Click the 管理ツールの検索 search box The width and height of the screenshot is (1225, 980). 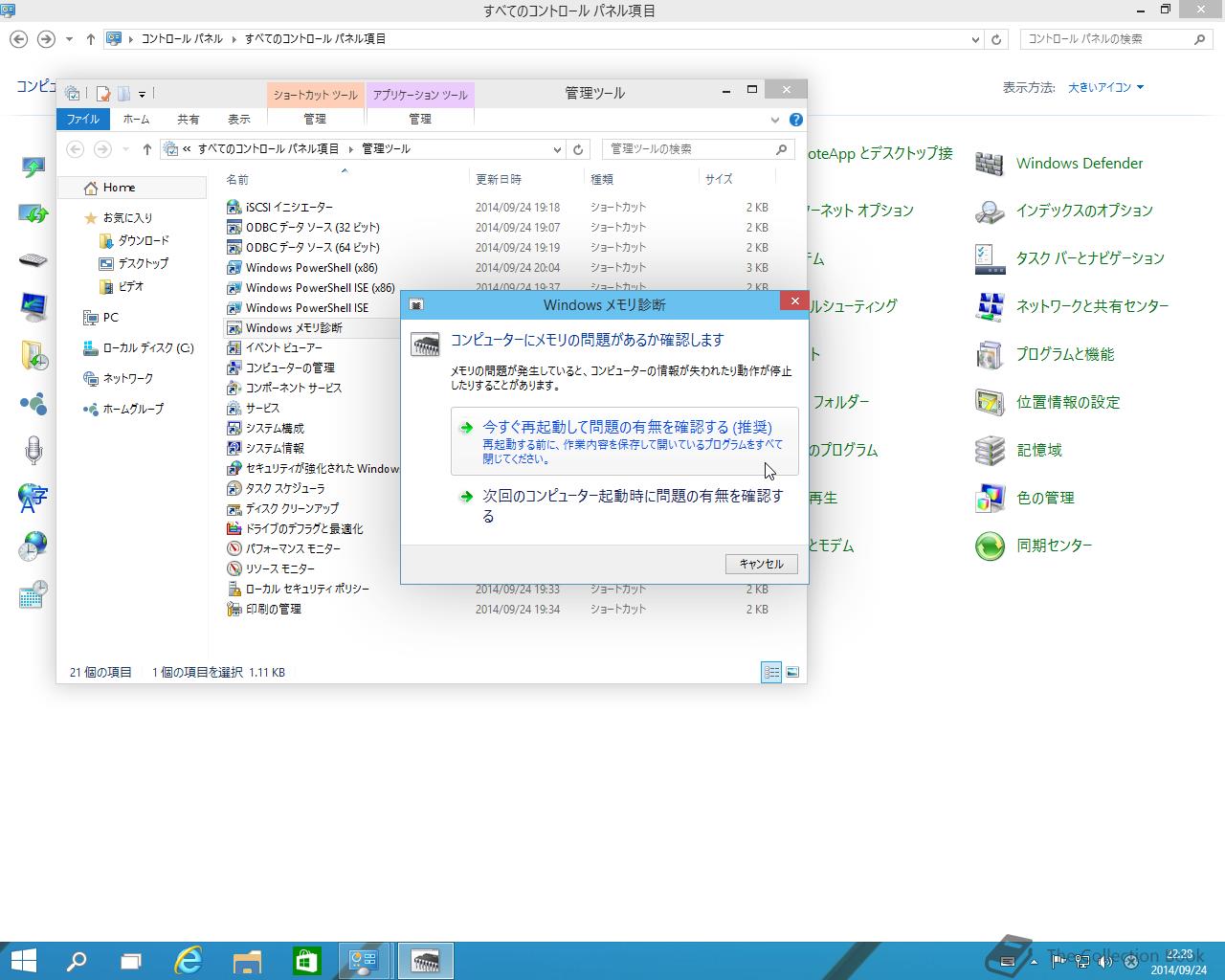pos(698,149)
